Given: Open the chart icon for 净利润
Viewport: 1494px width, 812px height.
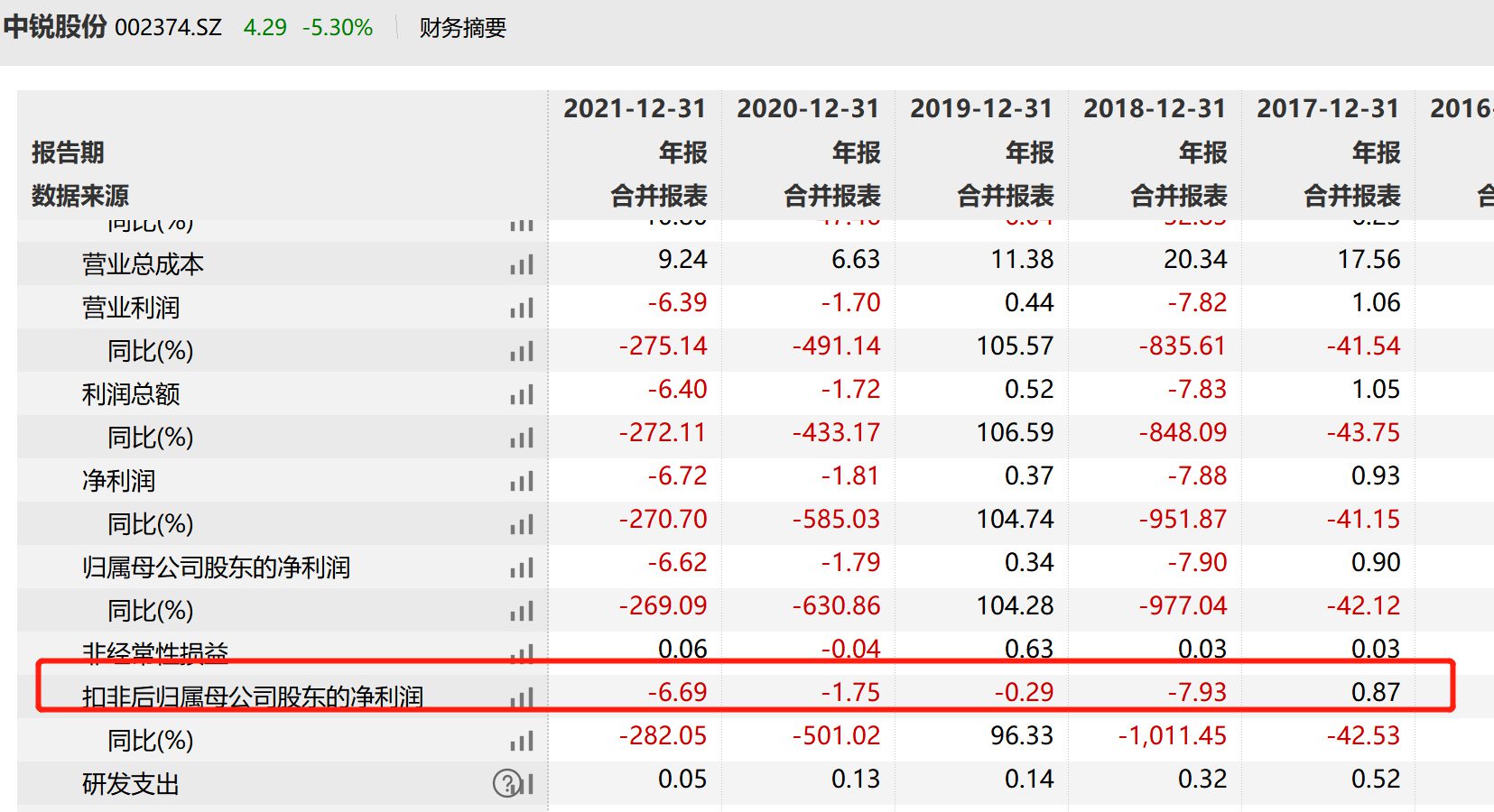Looking at the screenshot, I should pyautogui.click(x=522, y=482).
